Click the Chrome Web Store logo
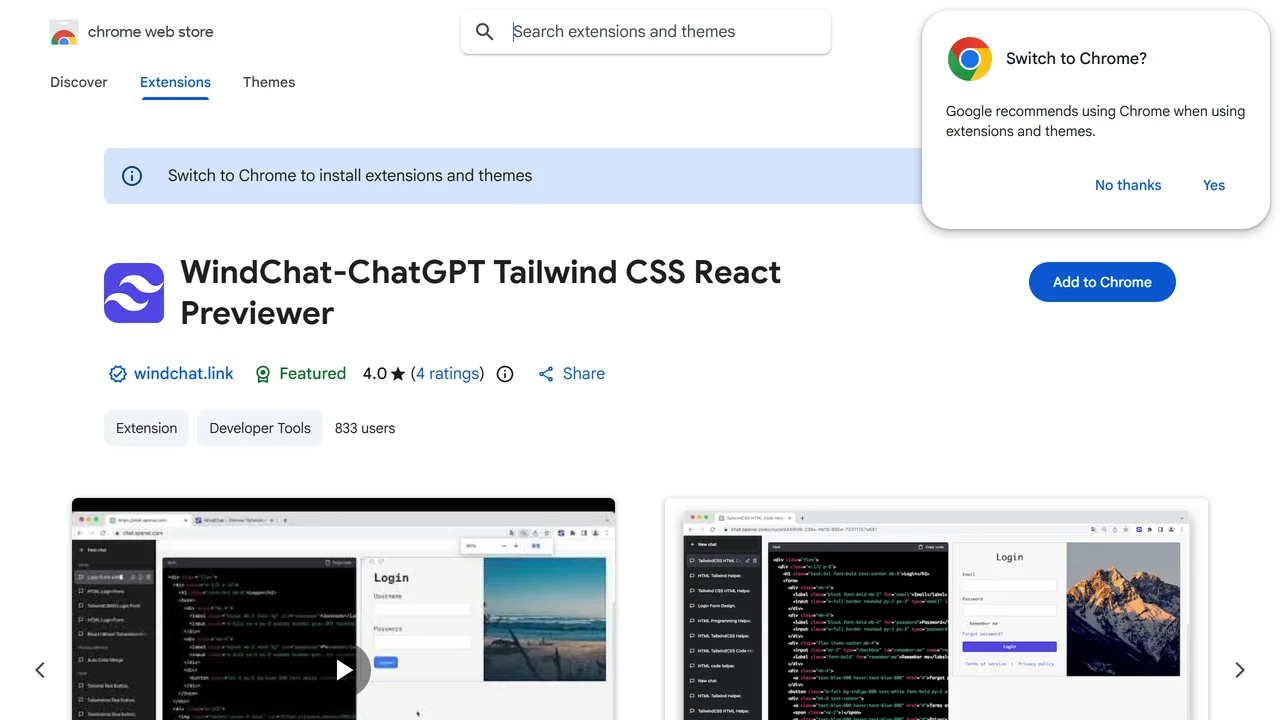Image resolution: width=1280 pixels, height=720 pixels. 64,33
